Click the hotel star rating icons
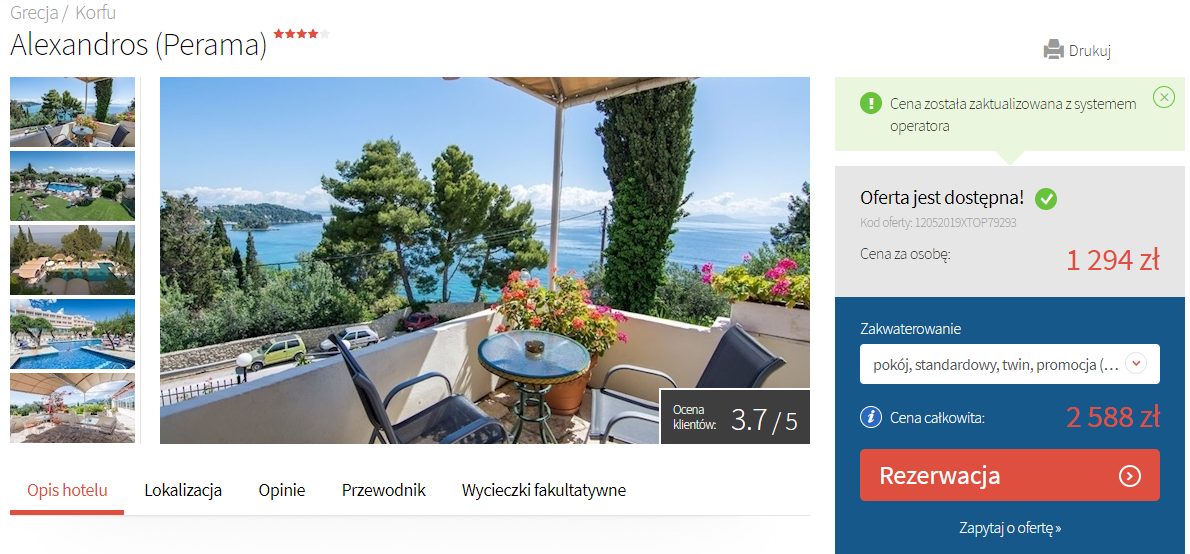The image size is (1190, 554). (x=301, y=33)
